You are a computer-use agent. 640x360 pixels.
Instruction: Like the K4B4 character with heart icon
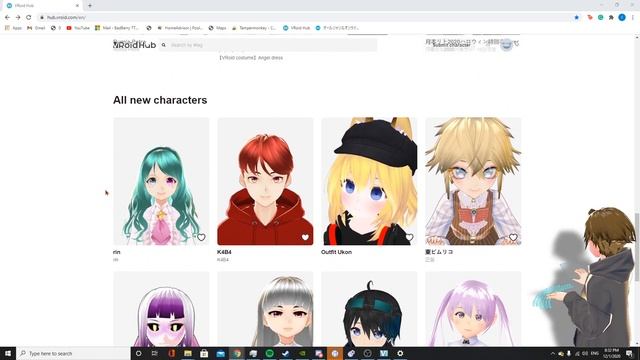tap(305, 237)
